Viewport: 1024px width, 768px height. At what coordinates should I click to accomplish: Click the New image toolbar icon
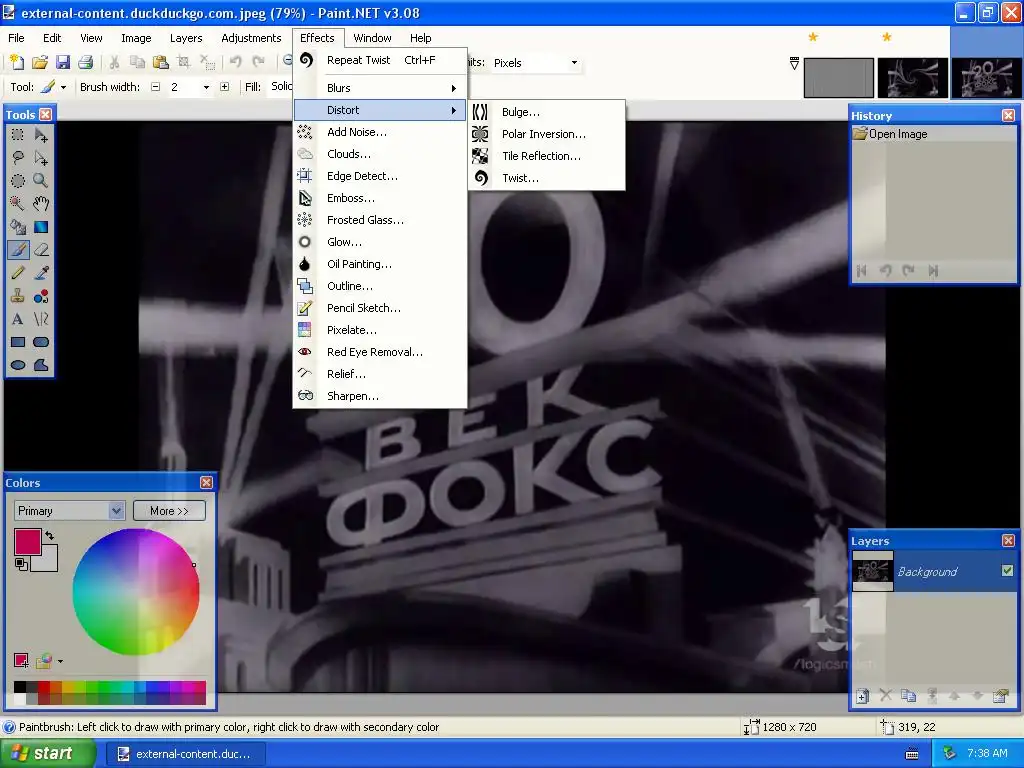[17, 62]
